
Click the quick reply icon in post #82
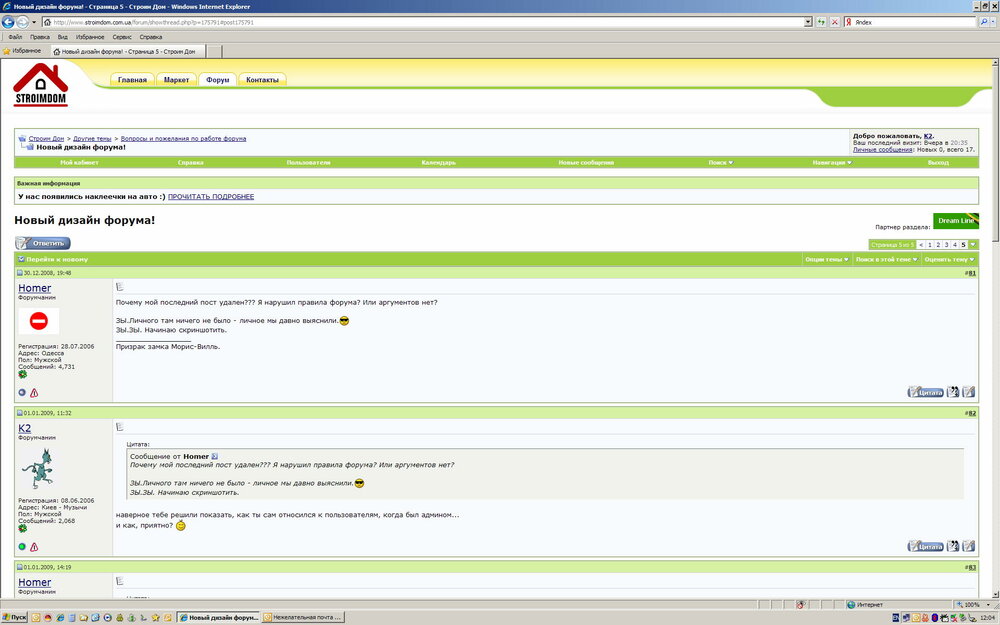click(969, 546)
